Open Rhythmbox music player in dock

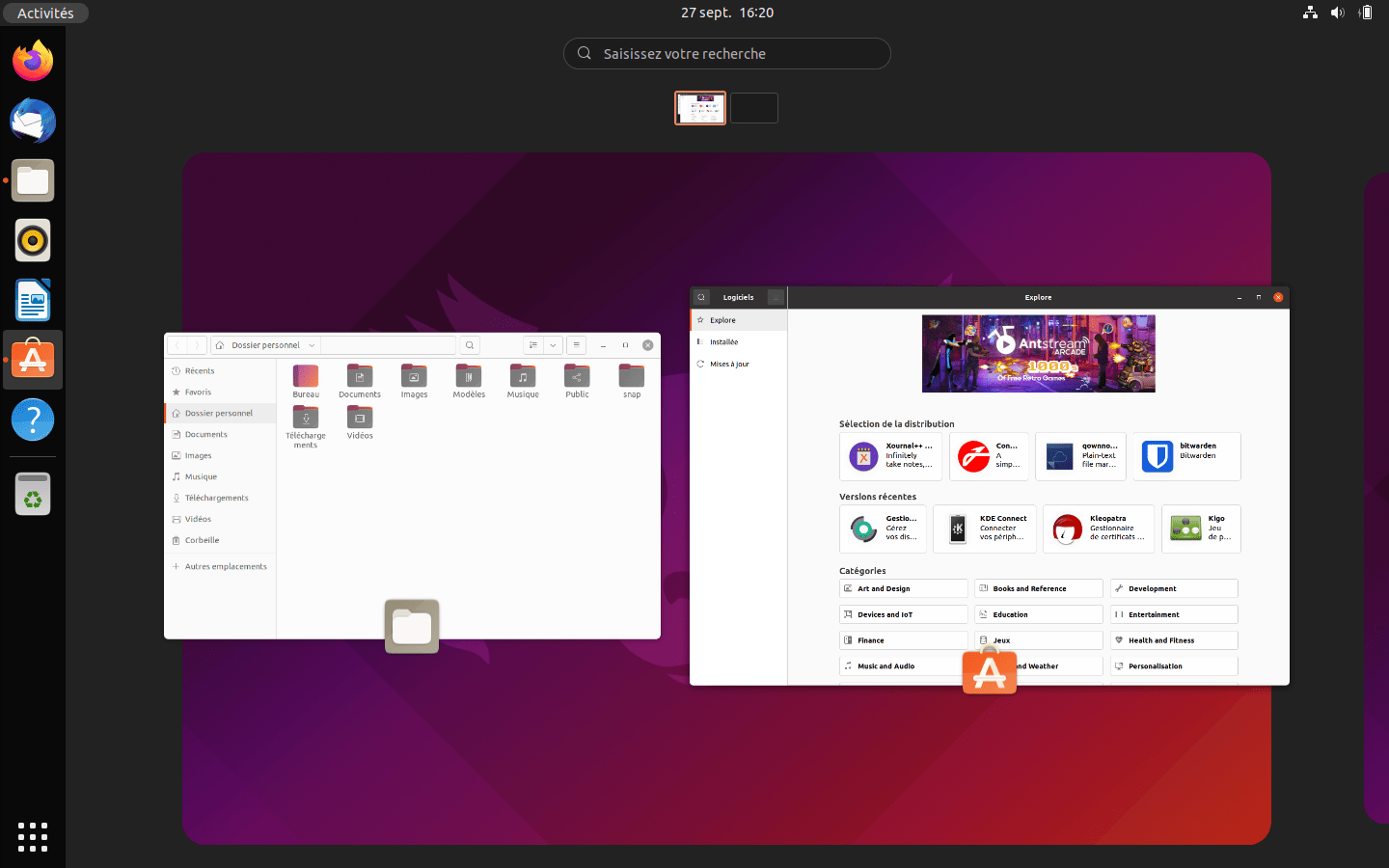[33, 240]
